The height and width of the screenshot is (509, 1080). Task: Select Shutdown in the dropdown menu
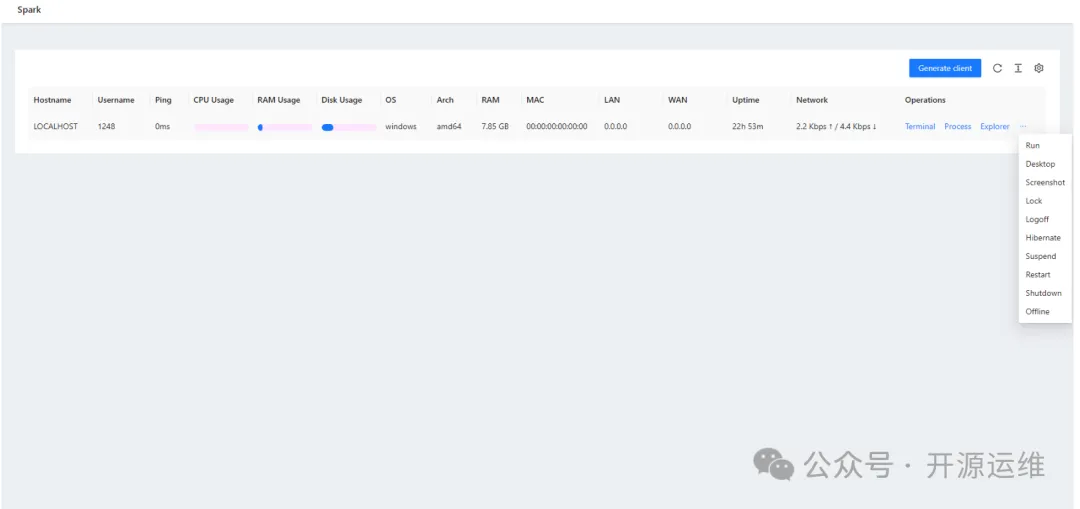point(1043,293)
